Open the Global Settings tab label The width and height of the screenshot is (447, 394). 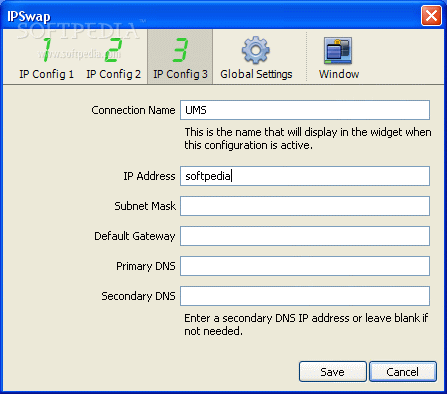point(256,74)
